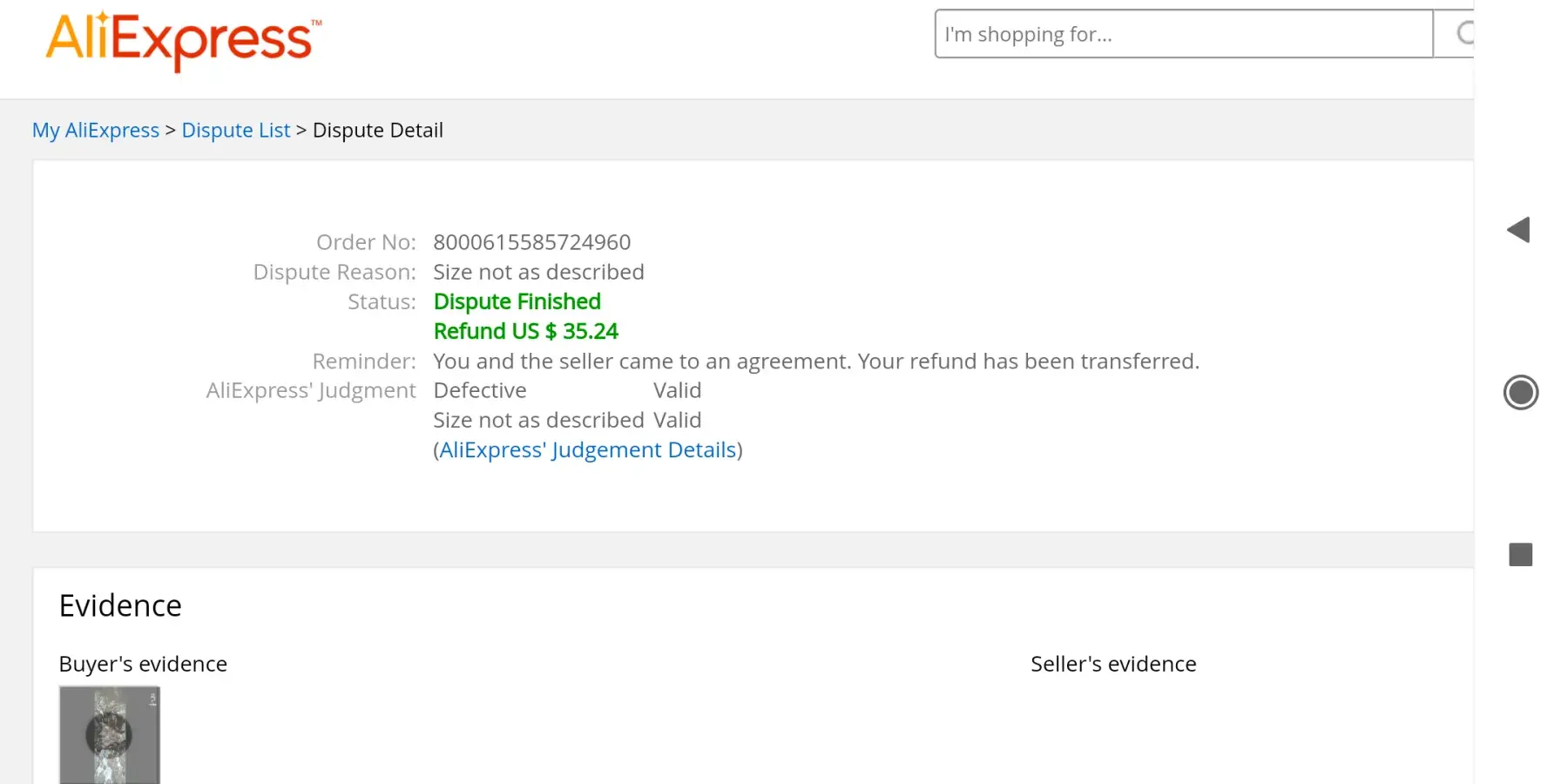The width and height of the screenshot is (1568, 784).
Task: Click the green Dispute Finished status
Action: tap(517, 301)
